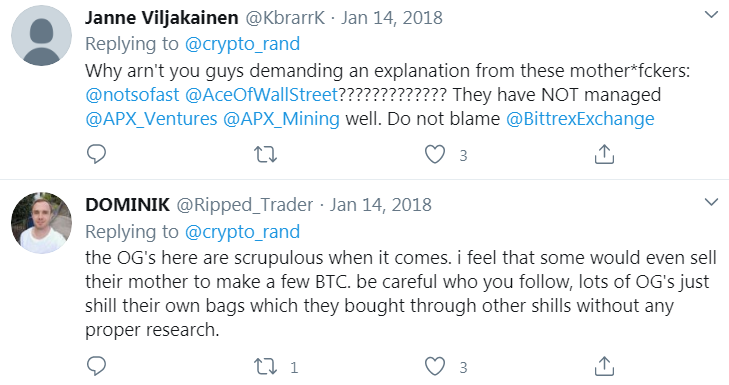Retweet Janne Viljakainen's tweet
Viewport: 729px width, 385px height.
pyautogui.click(x=265, y=154)
